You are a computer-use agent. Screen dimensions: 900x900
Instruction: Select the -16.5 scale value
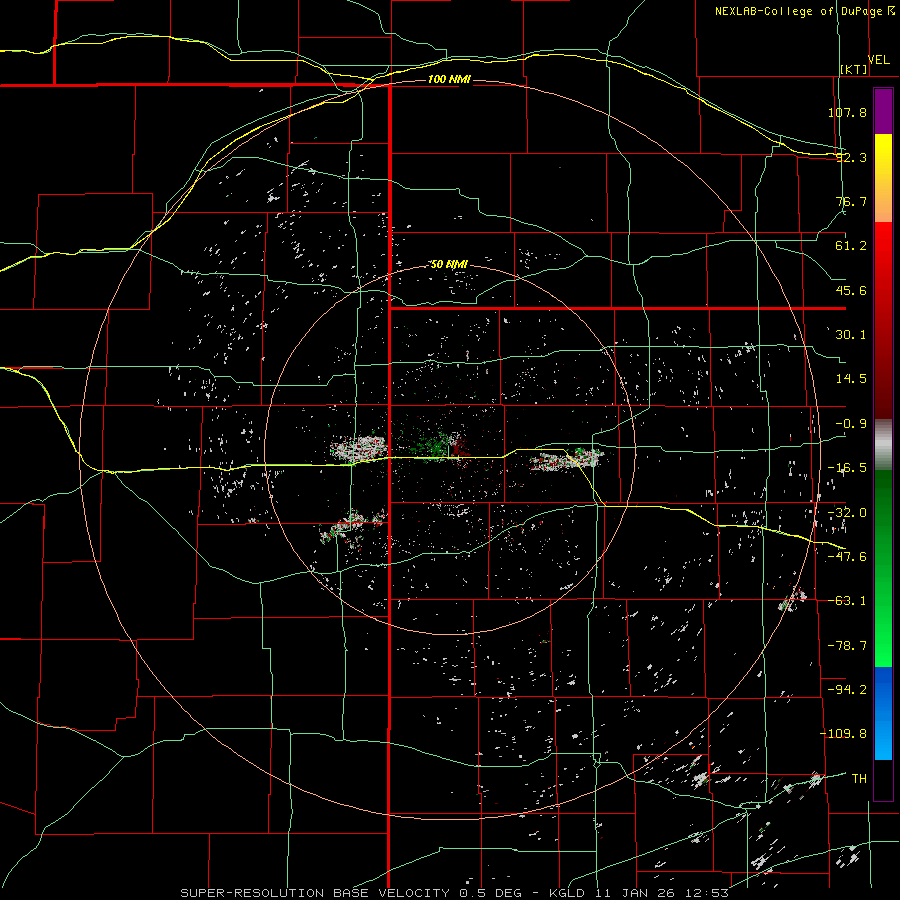847,468
